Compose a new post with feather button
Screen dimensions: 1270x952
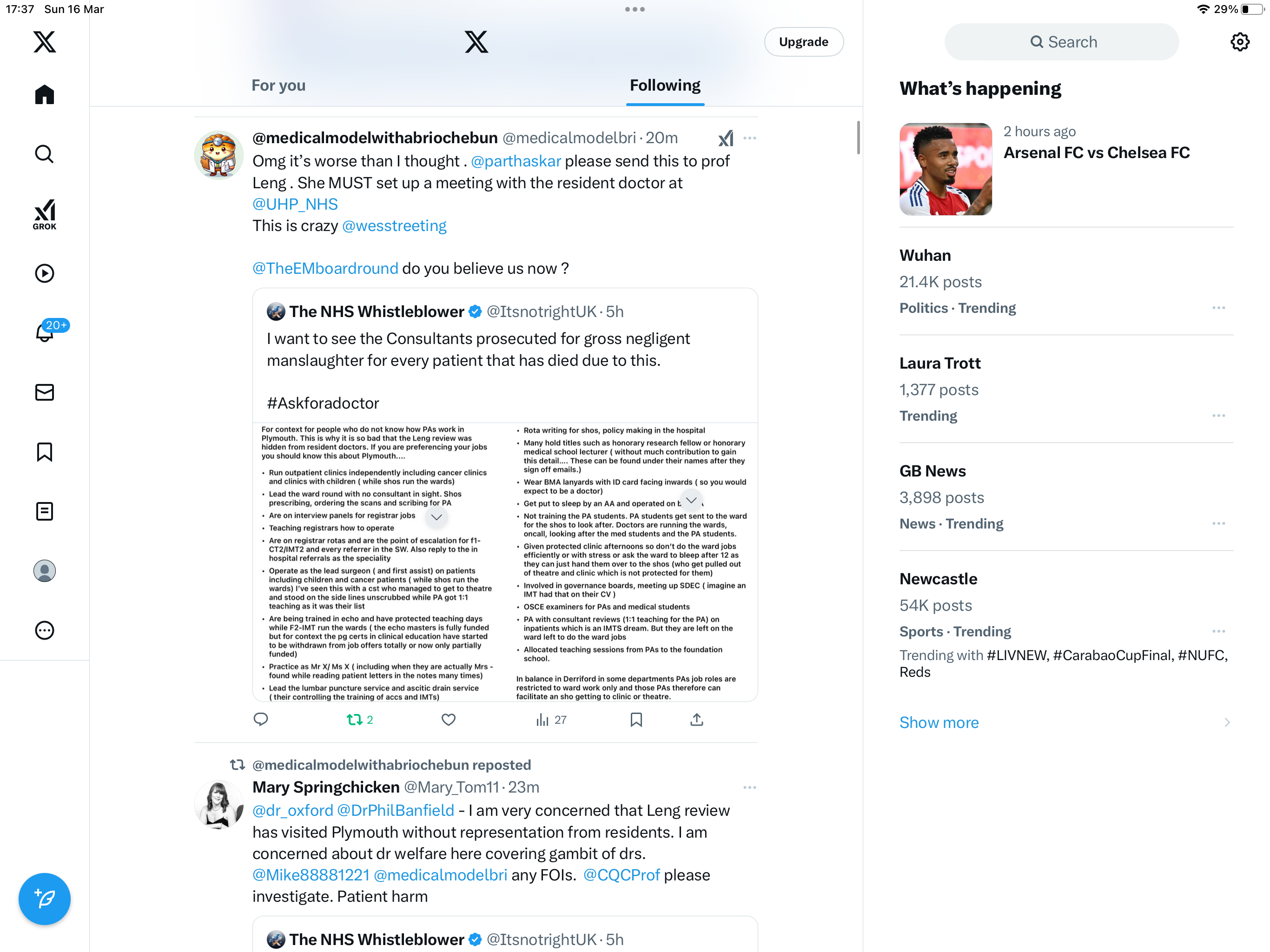44,899
